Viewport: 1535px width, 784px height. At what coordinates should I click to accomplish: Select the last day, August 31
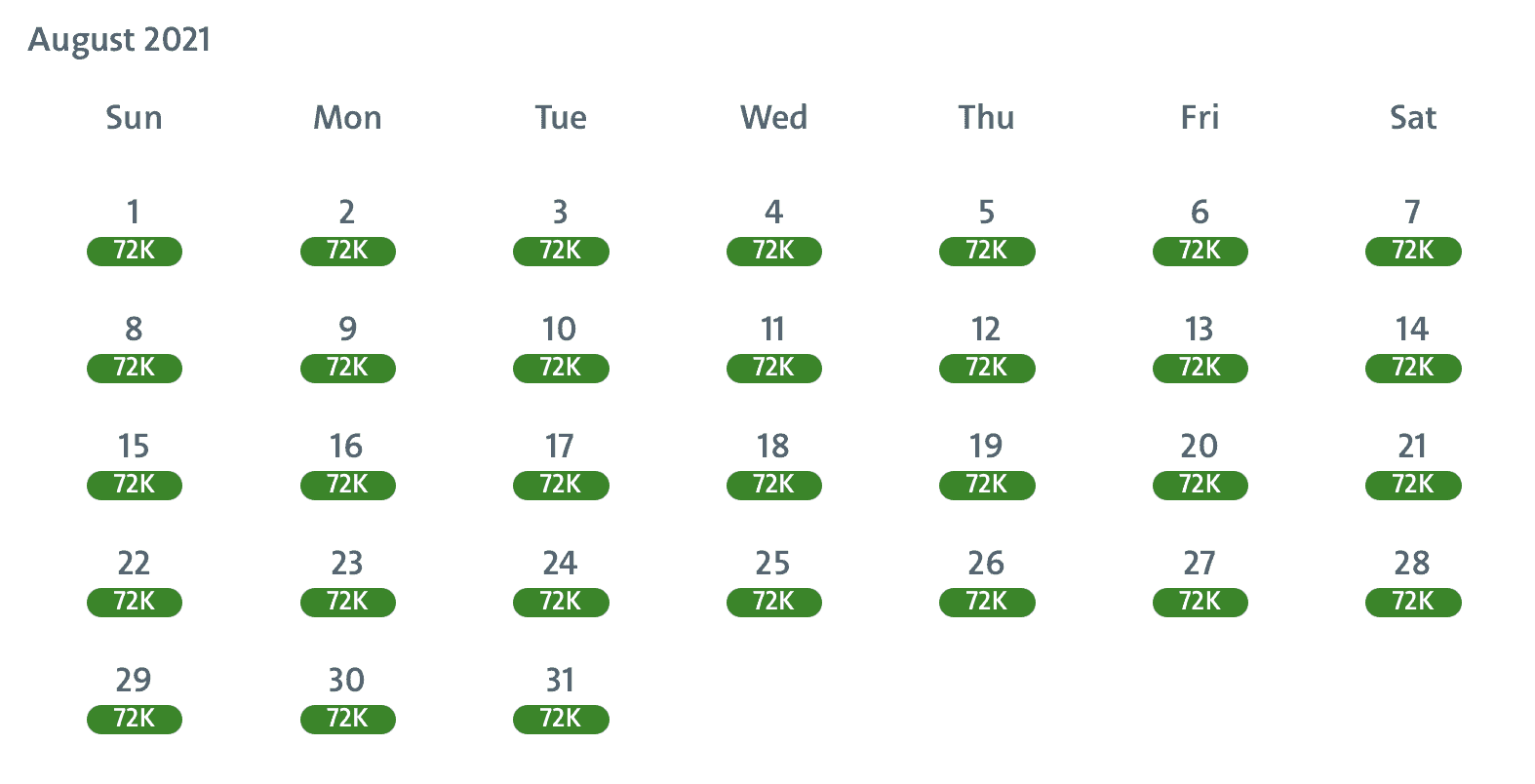point(560,681)
